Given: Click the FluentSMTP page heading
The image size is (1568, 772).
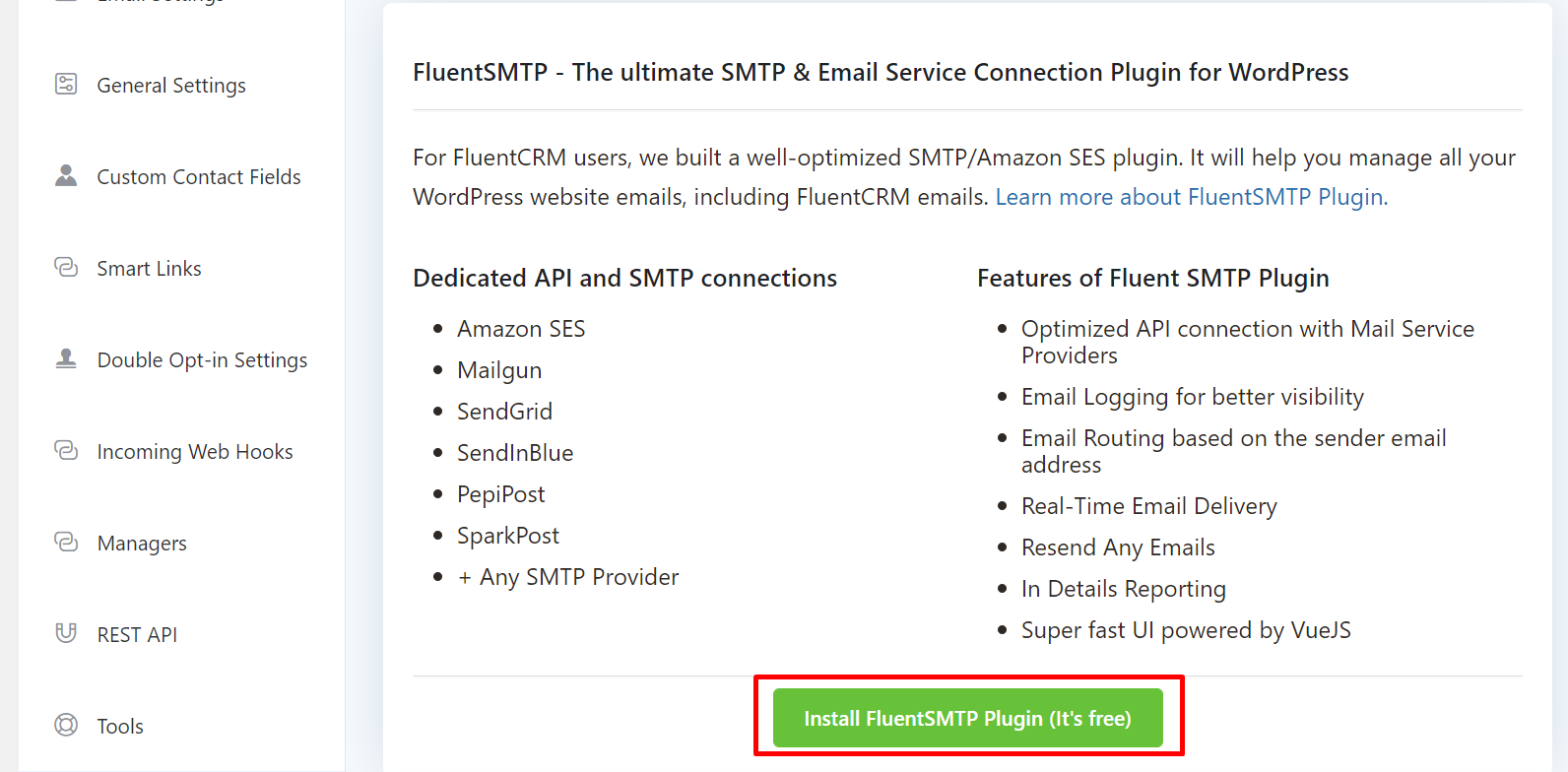Looking at the screenshot, I should coord(880,71).
